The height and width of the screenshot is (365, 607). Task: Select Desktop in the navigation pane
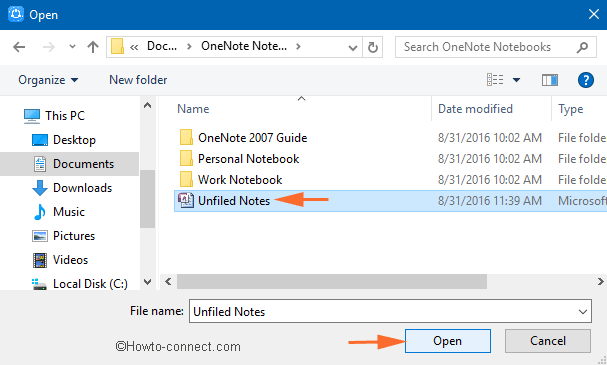tap(74, 140)
